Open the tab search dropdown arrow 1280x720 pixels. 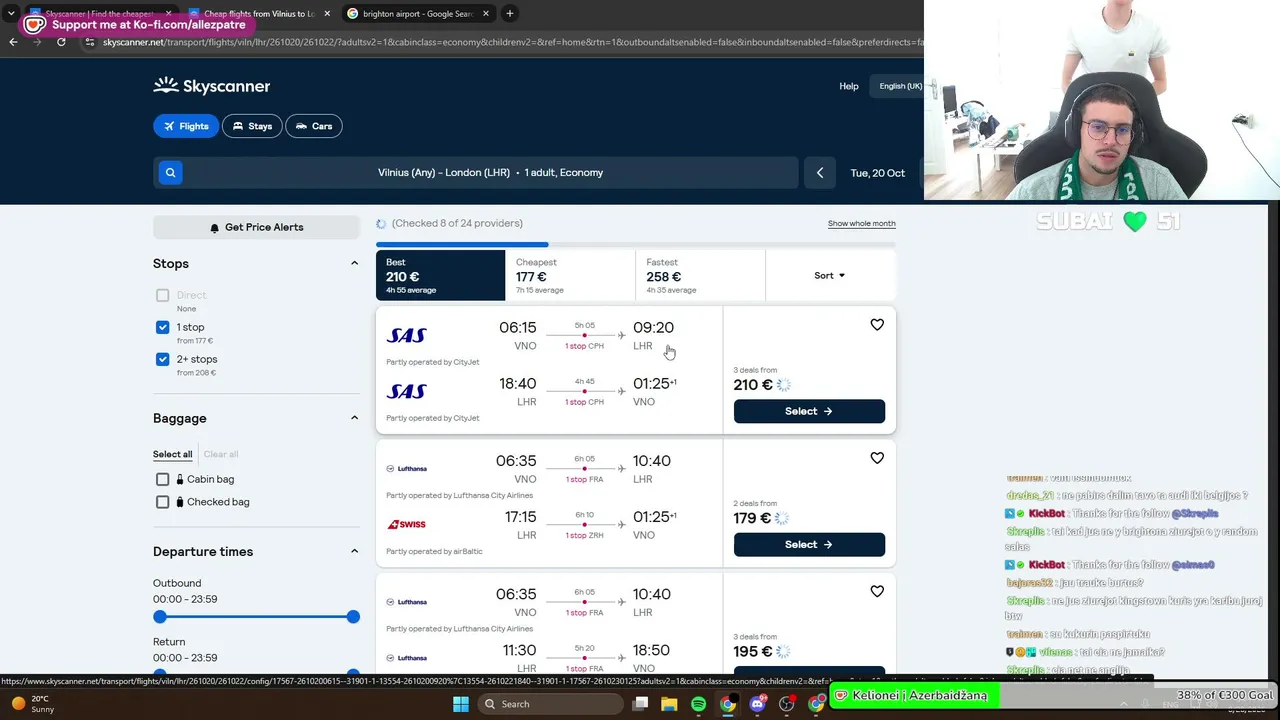11,14
